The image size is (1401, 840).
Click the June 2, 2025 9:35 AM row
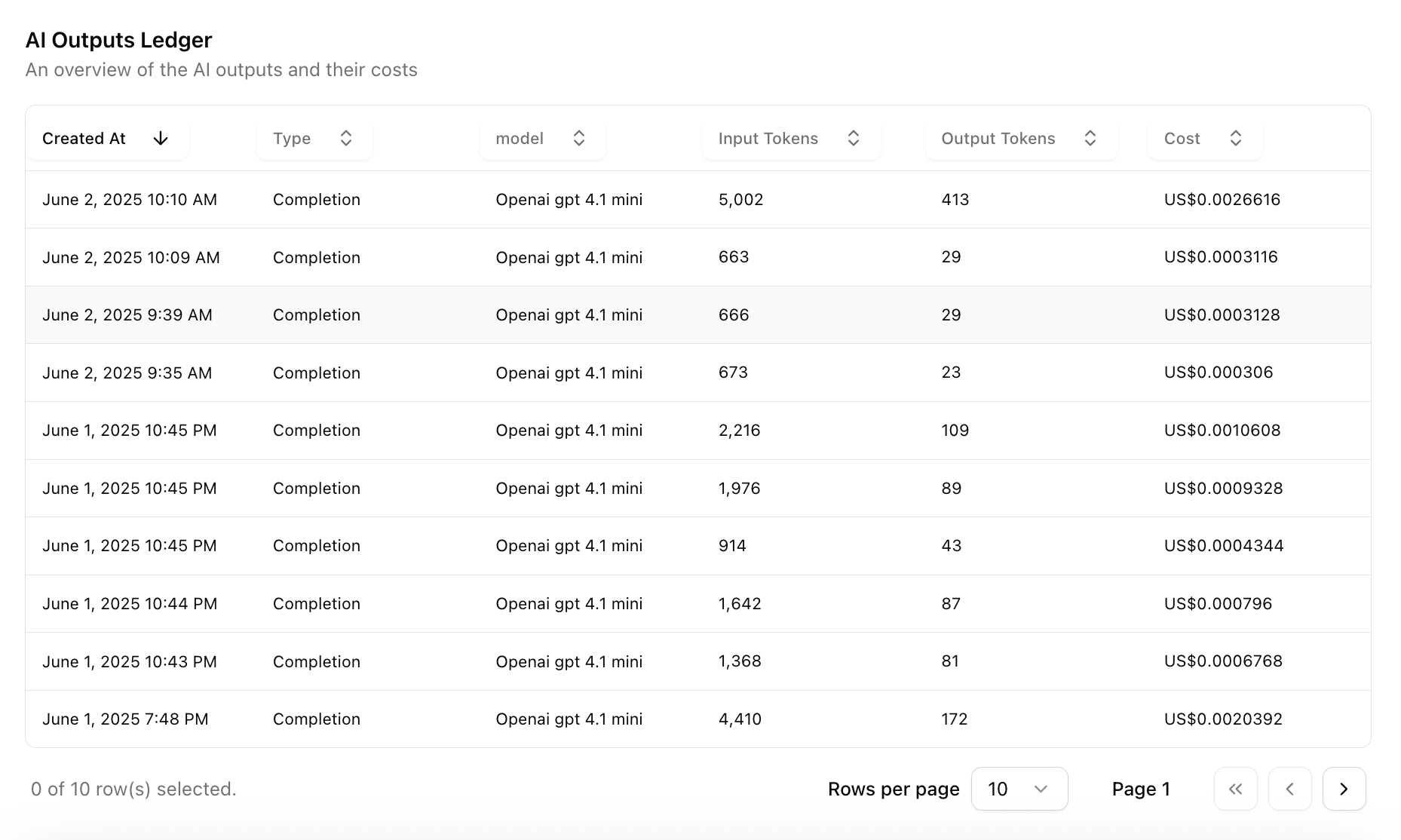pos(127,373)
